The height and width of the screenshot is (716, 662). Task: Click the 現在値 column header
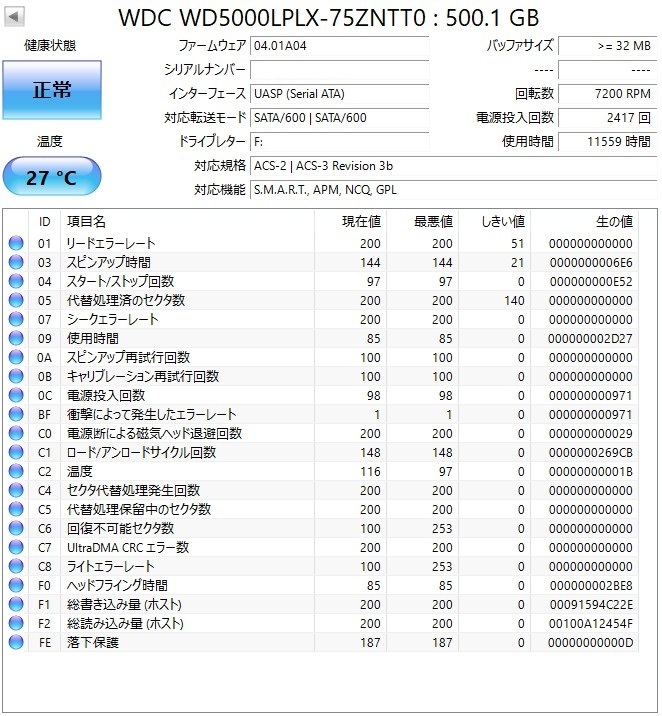click(351, 222)
